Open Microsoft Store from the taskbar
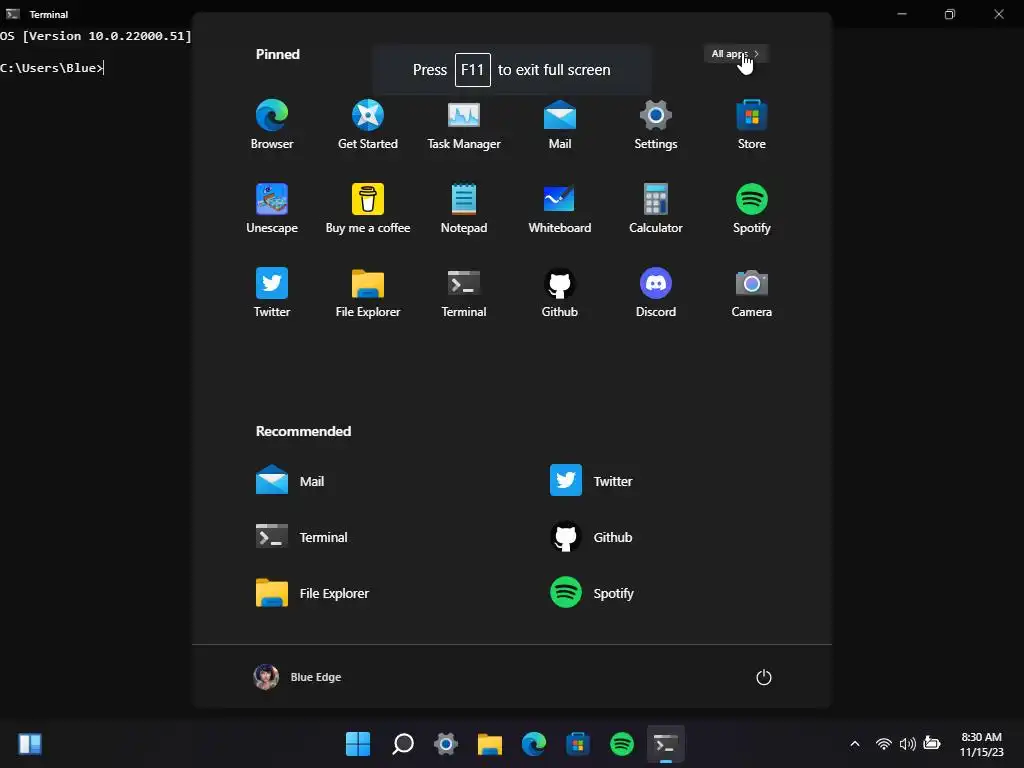 [x=578, y=744]
